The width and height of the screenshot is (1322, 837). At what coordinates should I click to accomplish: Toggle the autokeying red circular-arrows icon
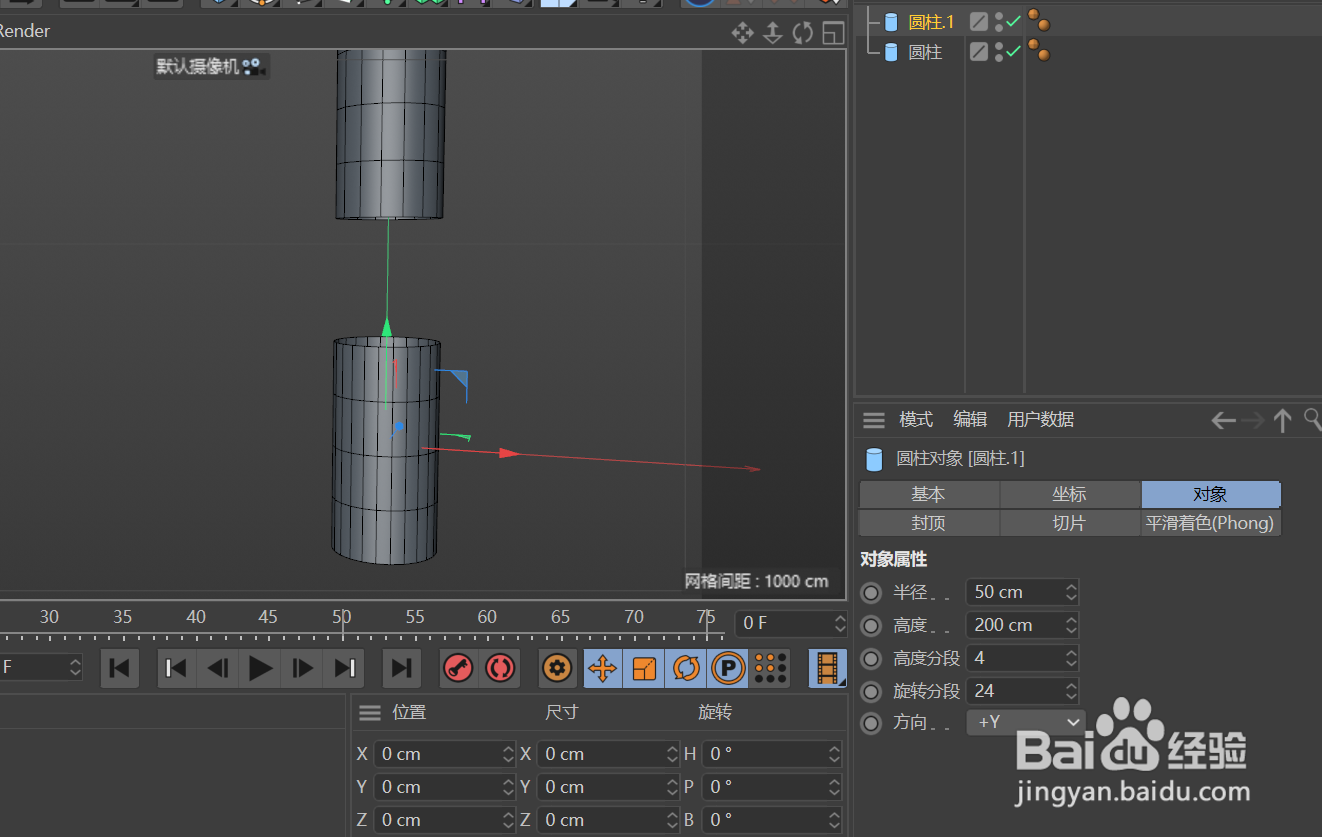click(x=499, y=668)
